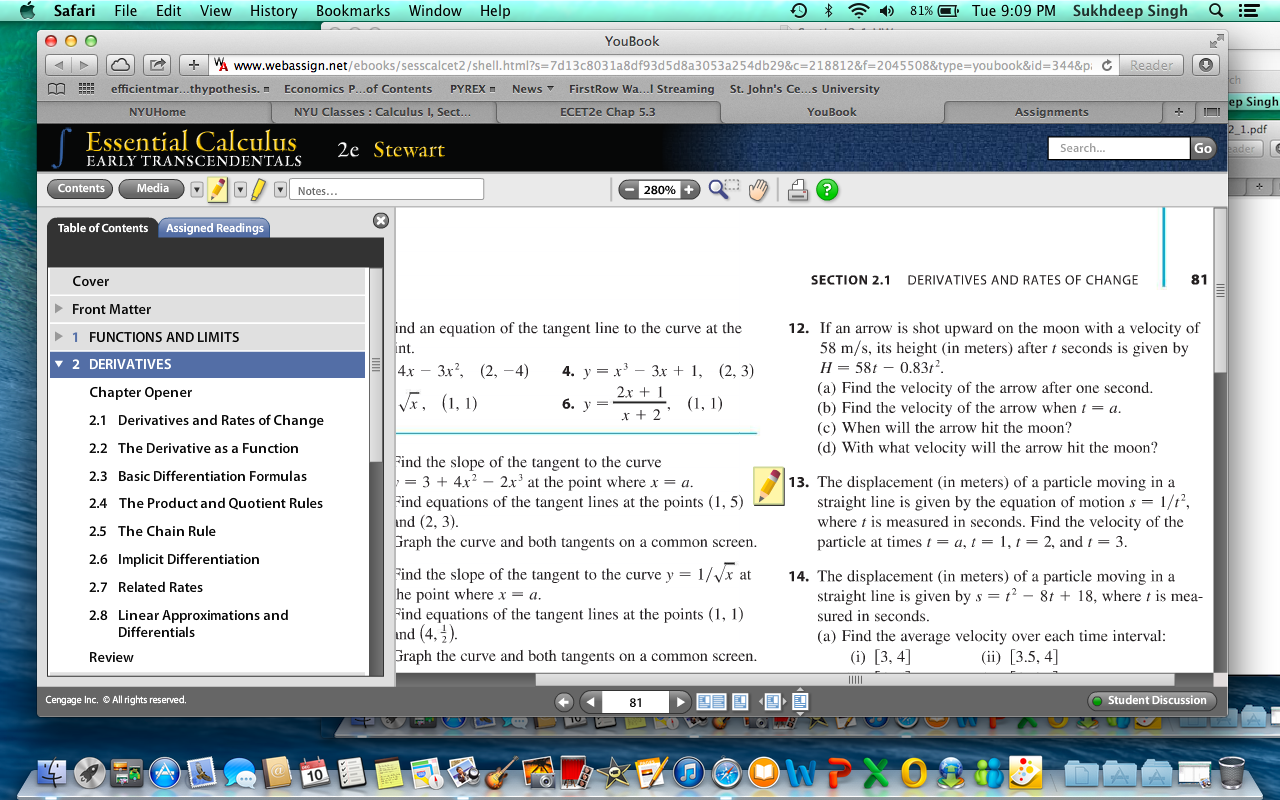The image size is (1280, 800).
Task: Go back with the circular arrow button
Action: tap(564, 702)
